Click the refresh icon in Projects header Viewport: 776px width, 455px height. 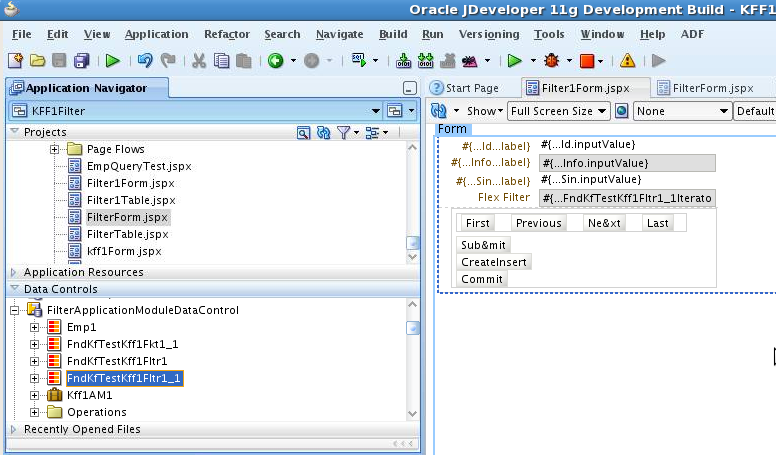pyautogui.click(x=324, y=133)
